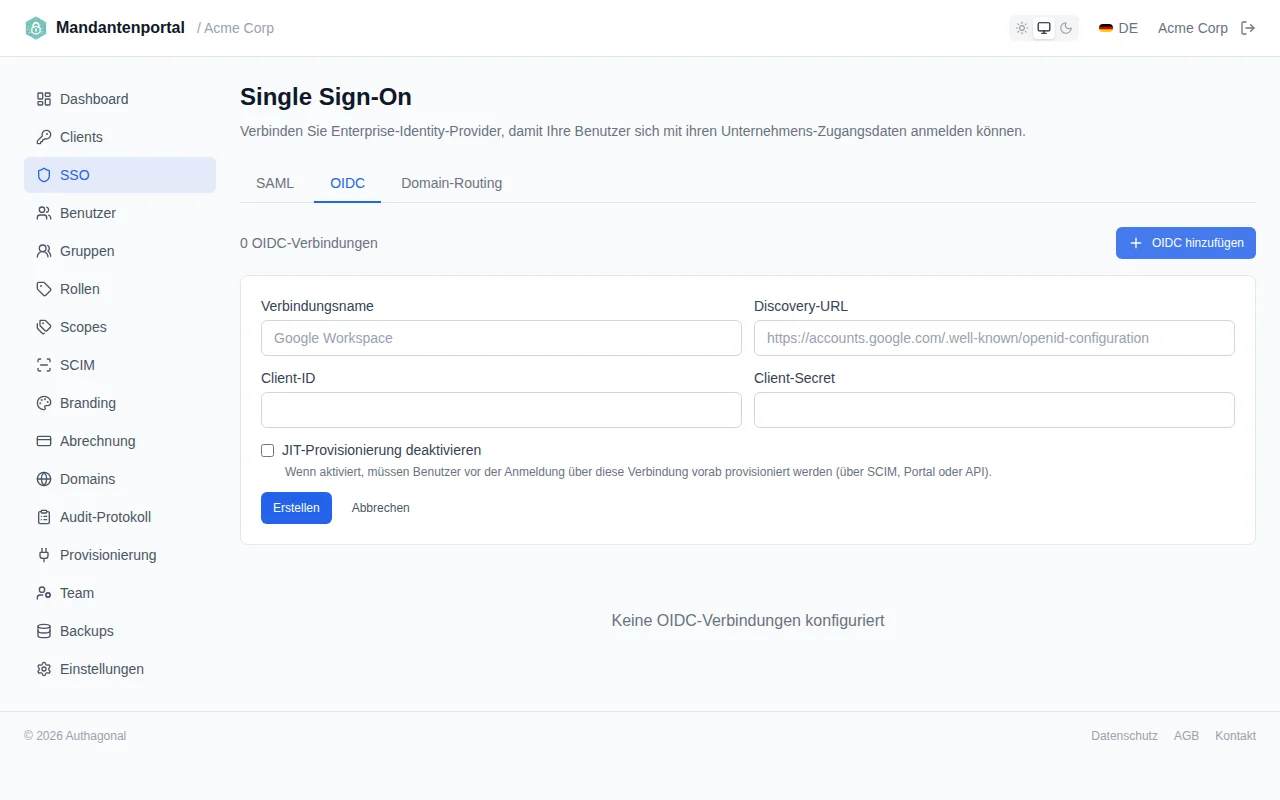Enable JIT-Provisionierung deaktivieren checkbox

tap(268, 451)
